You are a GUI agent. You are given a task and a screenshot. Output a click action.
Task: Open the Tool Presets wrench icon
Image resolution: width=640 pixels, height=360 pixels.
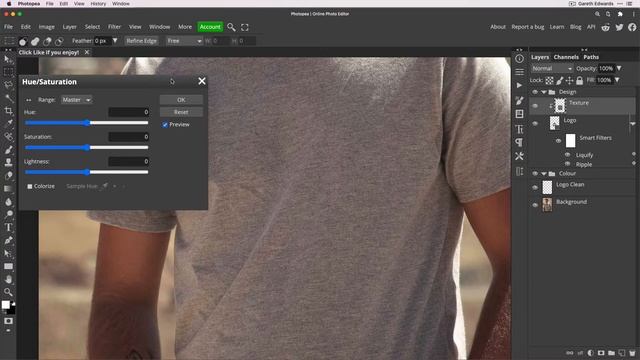(x=519, y=156)
